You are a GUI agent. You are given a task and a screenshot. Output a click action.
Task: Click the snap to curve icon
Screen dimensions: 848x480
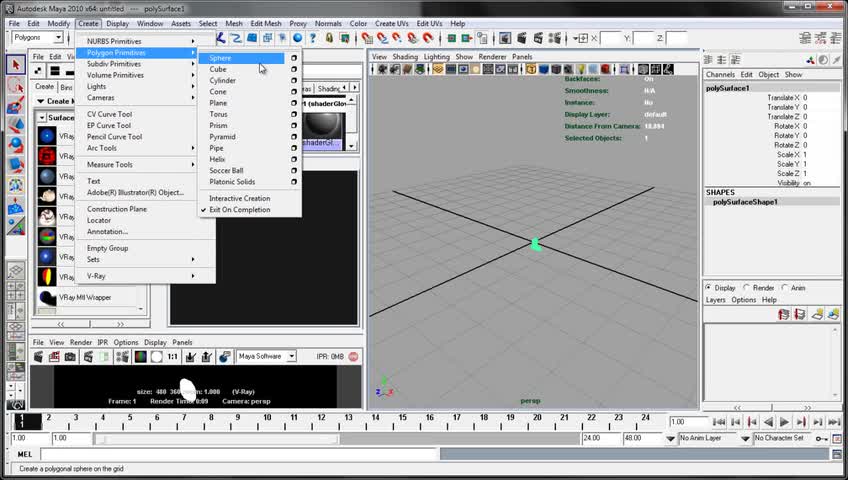coord(382,38)
